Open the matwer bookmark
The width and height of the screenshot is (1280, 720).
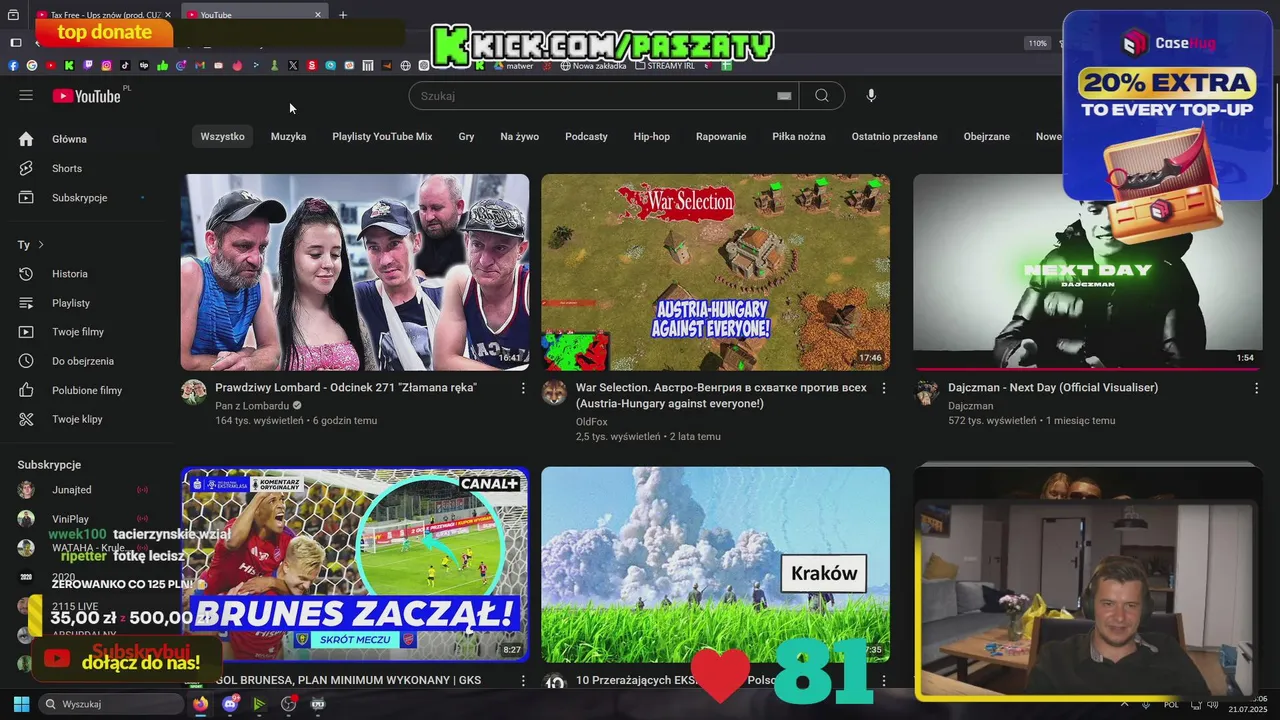pos(512,66)
